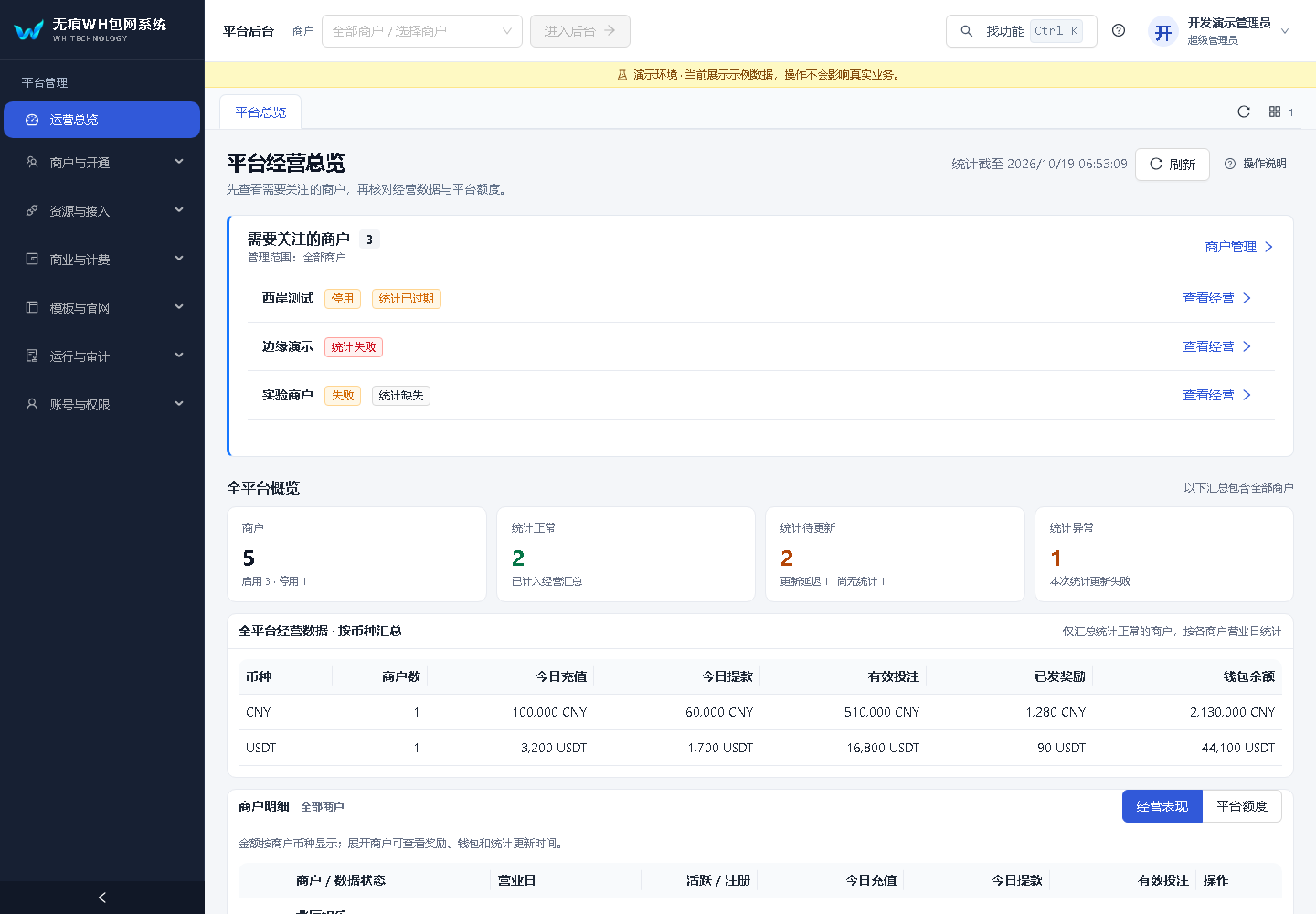Click the 商户 overview card

coord(356,554)
